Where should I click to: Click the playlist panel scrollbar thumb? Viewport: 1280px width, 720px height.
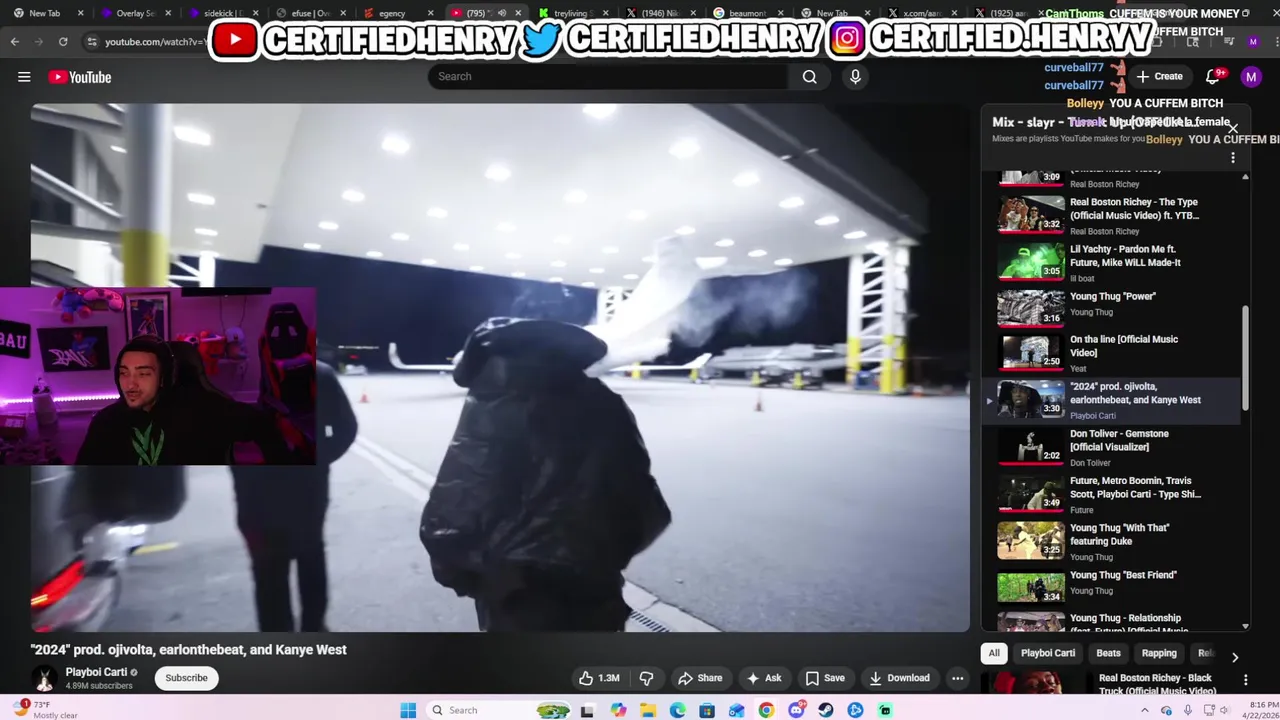[x=1245, y=357]
